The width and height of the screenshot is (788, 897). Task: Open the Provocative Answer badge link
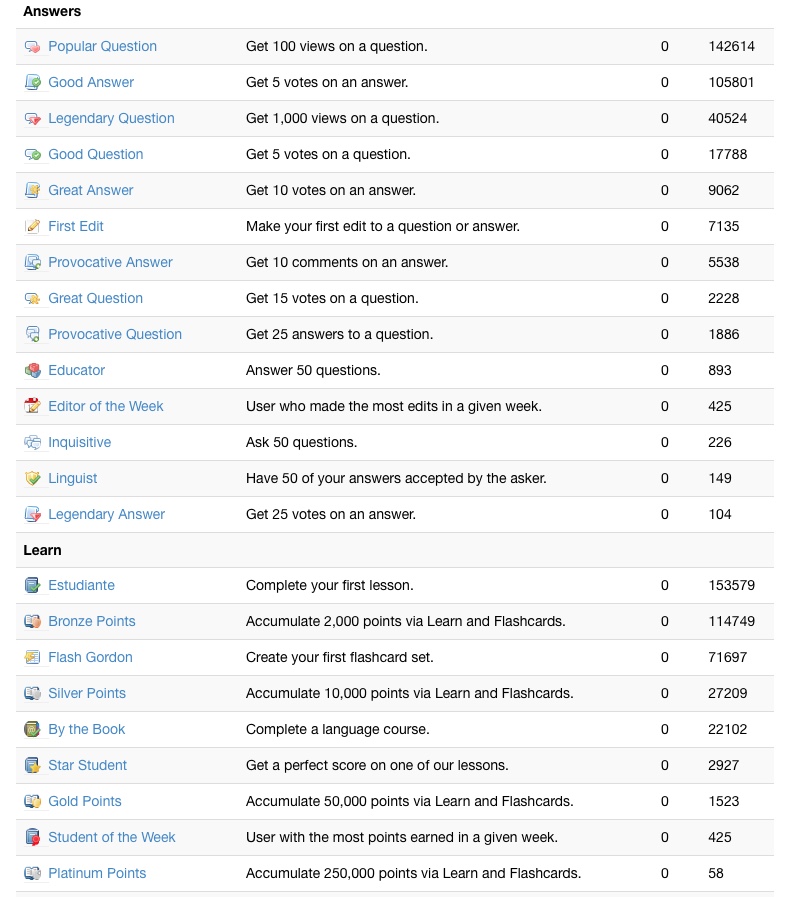(x=110, y=263)
